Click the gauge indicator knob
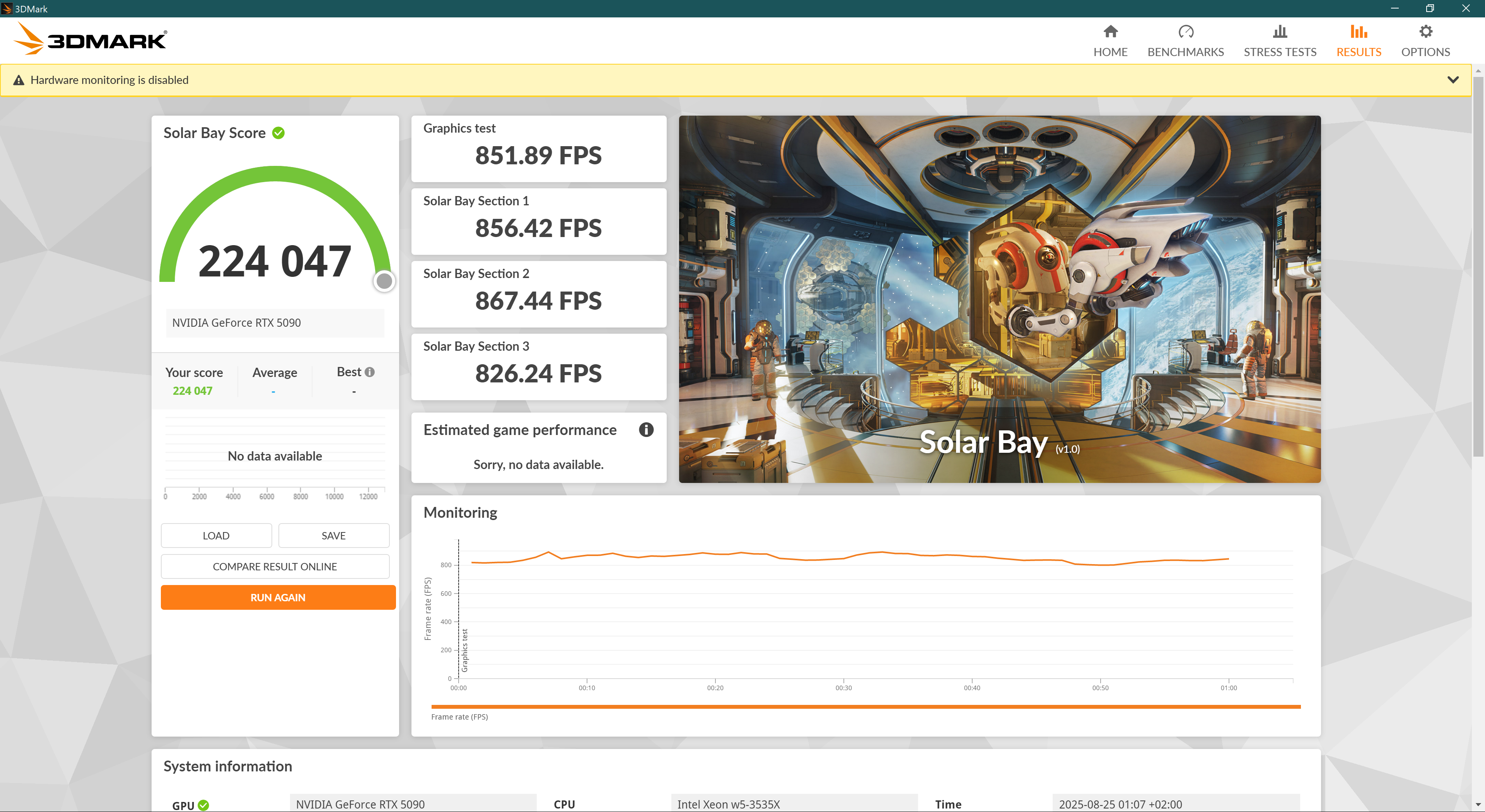 384,281
